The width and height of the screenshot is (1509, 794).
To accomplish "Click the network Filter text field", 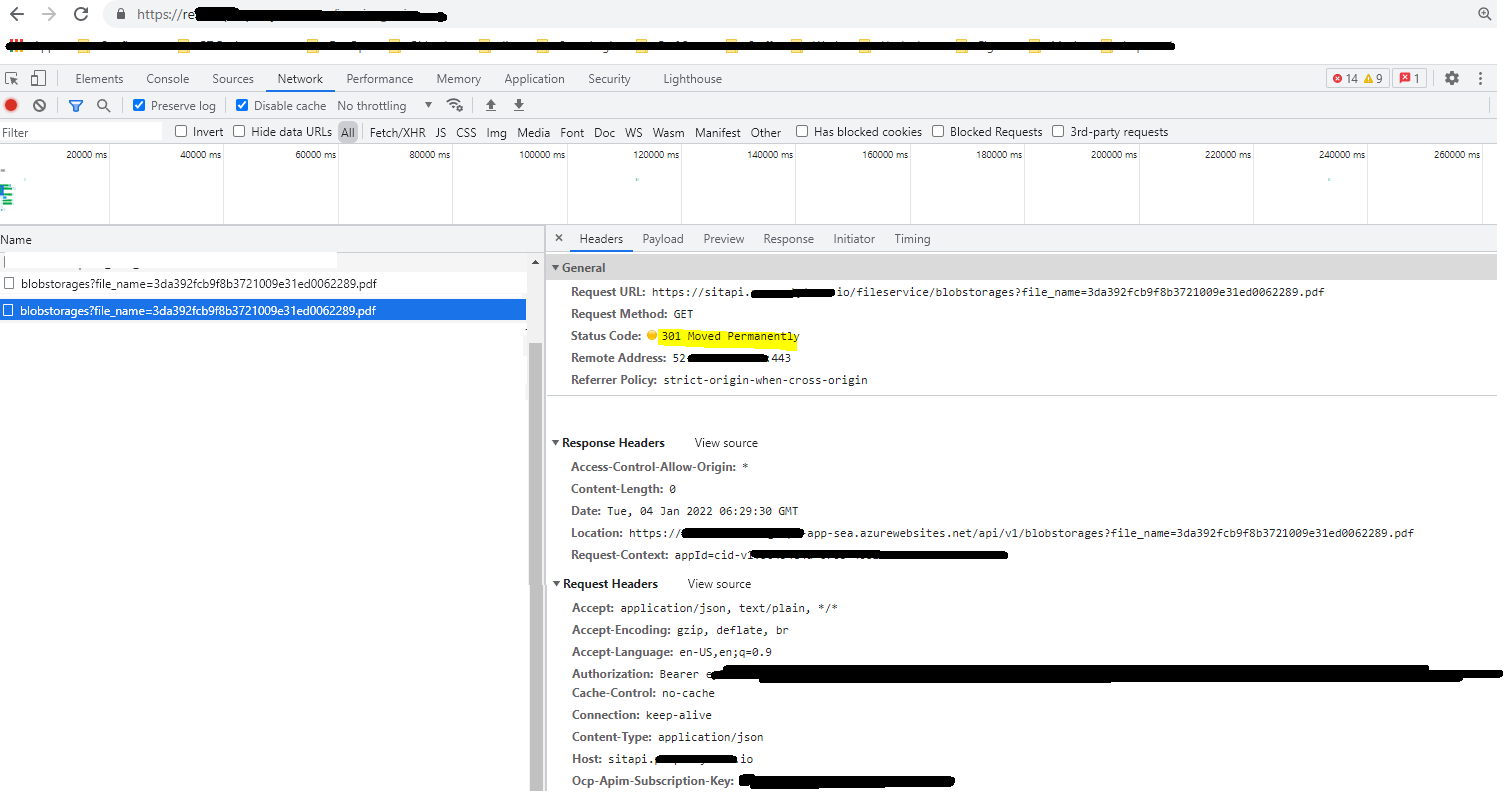I will [x=80, y=132].
